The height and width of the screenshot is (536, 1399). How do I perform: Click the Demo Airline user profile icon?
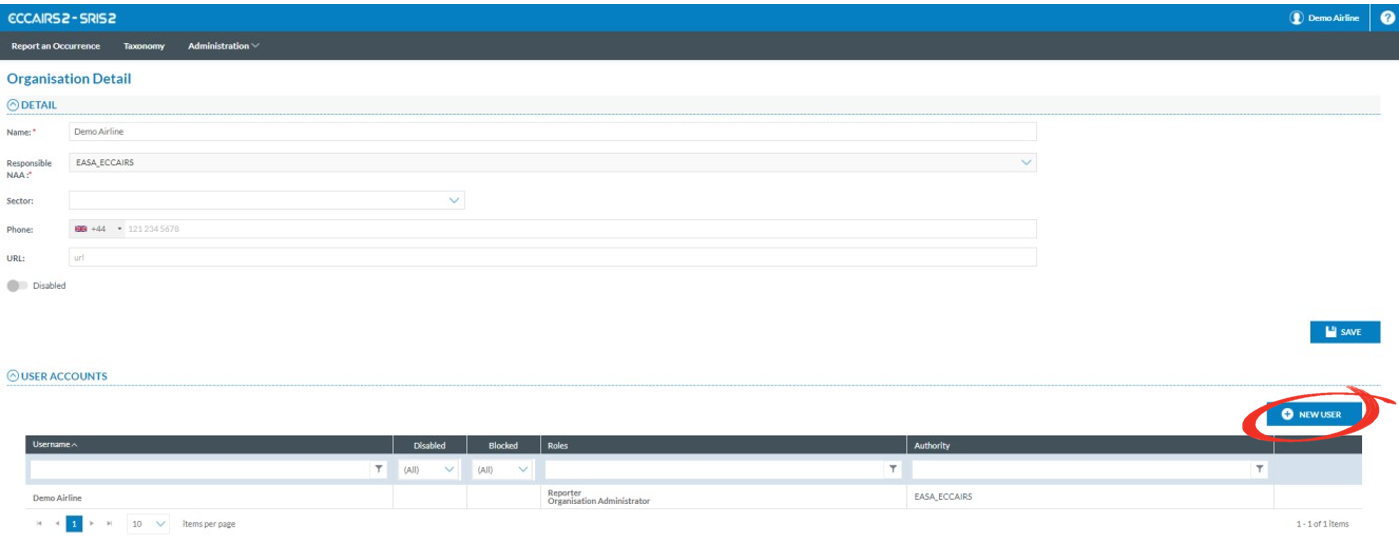[1296, 18]
